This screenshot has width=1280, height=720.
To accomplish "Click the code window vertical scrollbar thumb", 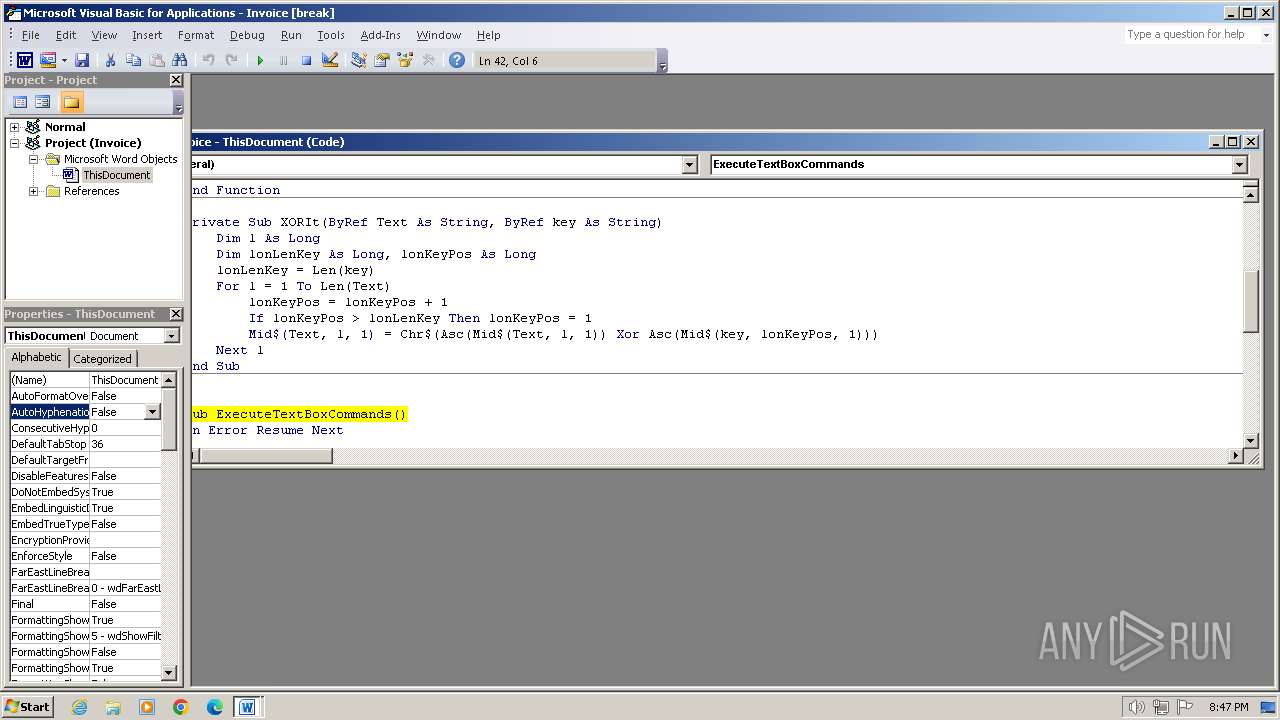I will [x=1250, y=301].
